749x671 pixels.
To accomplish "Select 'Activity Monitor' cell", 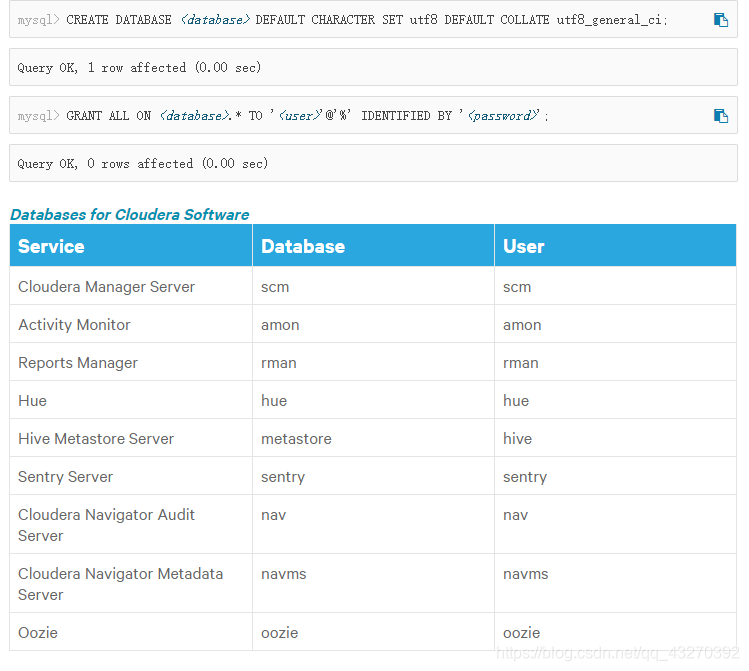I will click(x=131, y=324).
